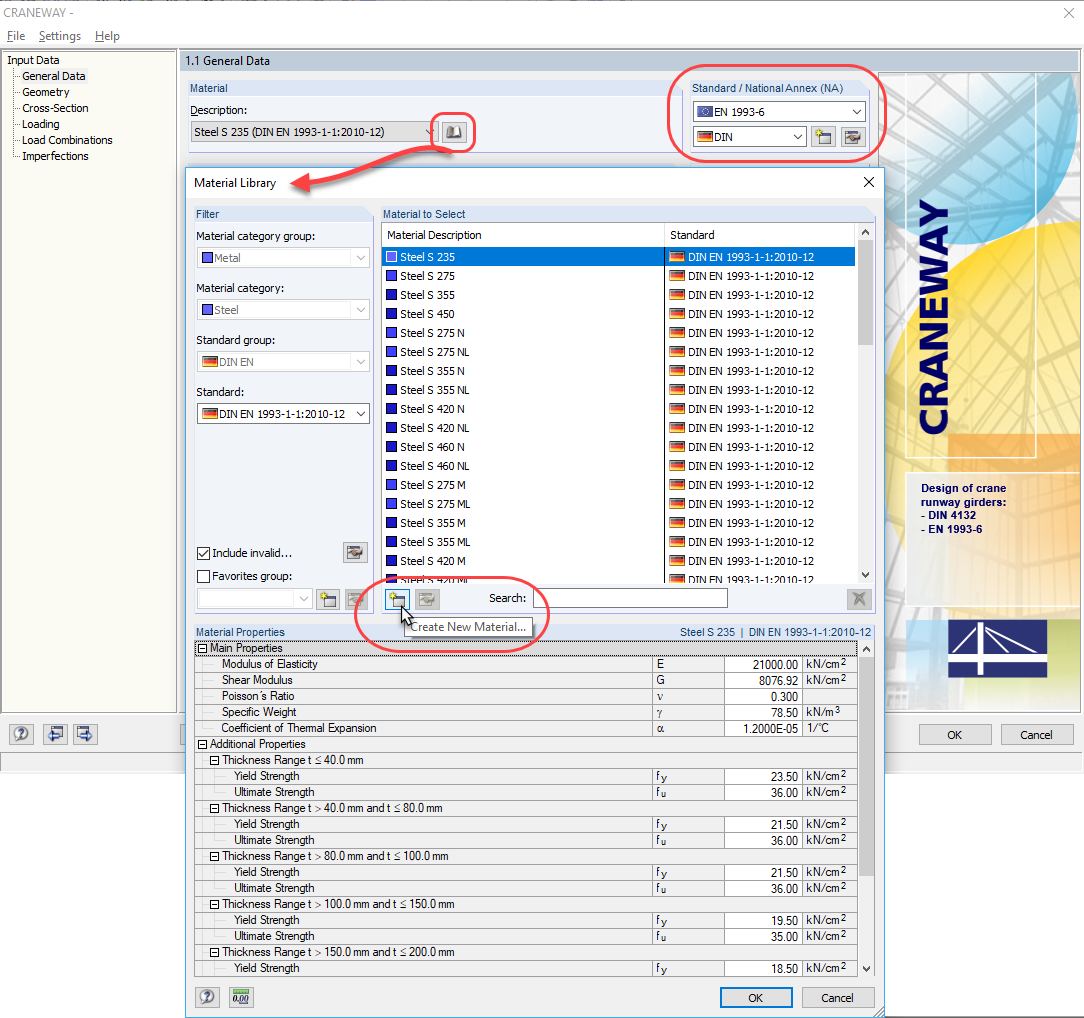Click the Steel S 275 ML color swatch
Image resolution: width=1084 pixels, height=1018 pixels.
392,504
